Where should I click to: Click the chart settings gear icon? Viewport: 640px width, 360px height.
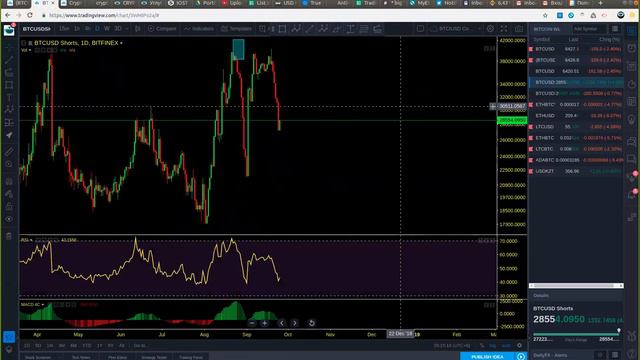(490, 29)
